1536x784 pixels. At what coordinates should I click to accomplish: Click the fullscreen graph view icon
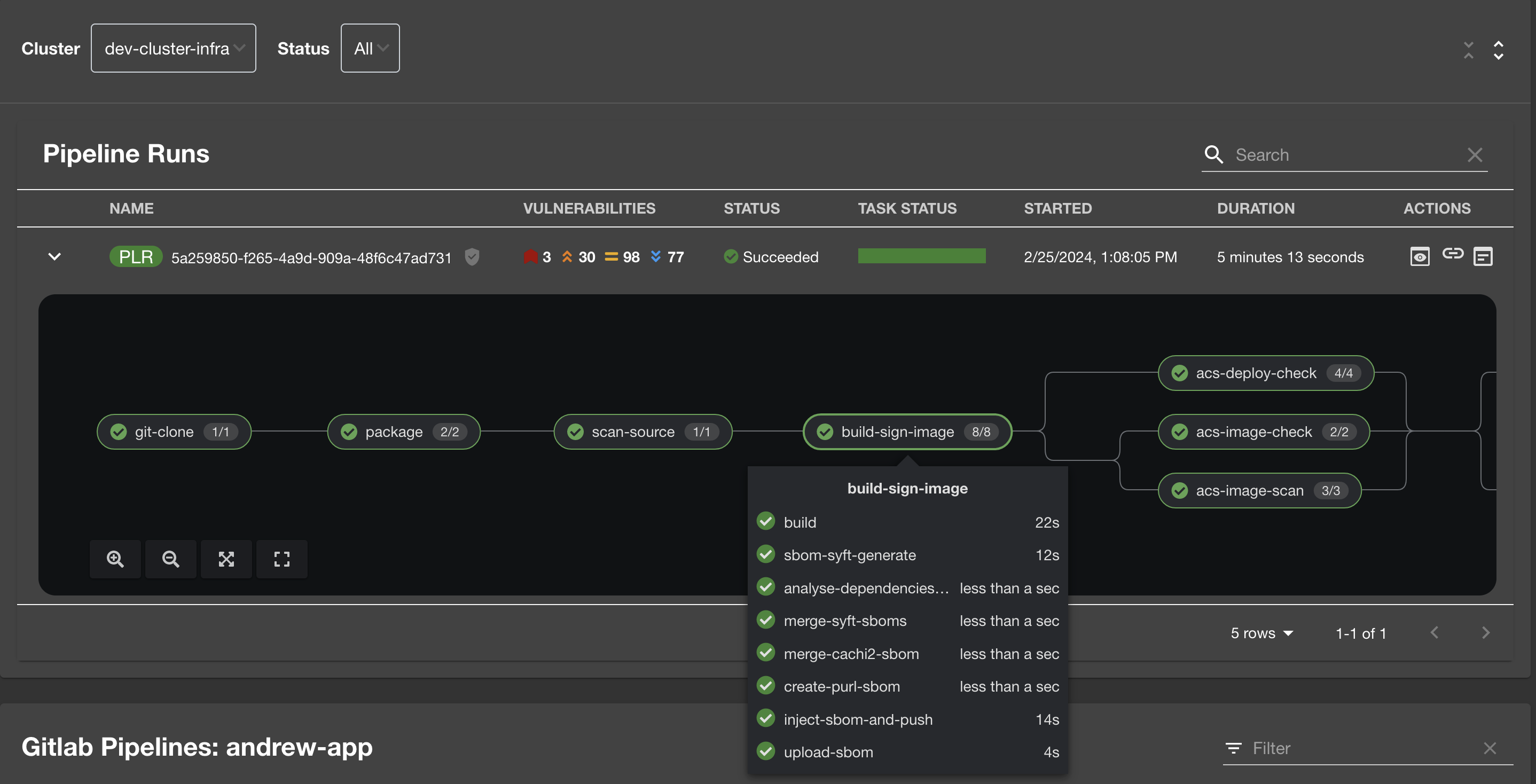281,559
